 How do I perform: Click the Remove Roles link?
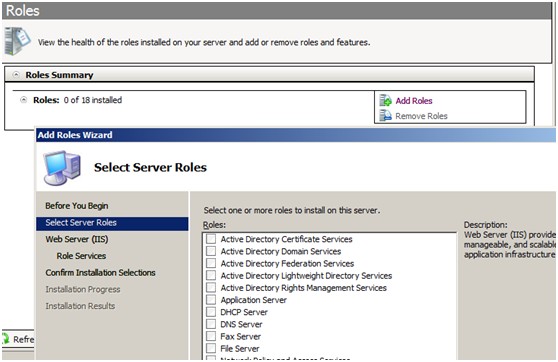(x=421, y=116)
